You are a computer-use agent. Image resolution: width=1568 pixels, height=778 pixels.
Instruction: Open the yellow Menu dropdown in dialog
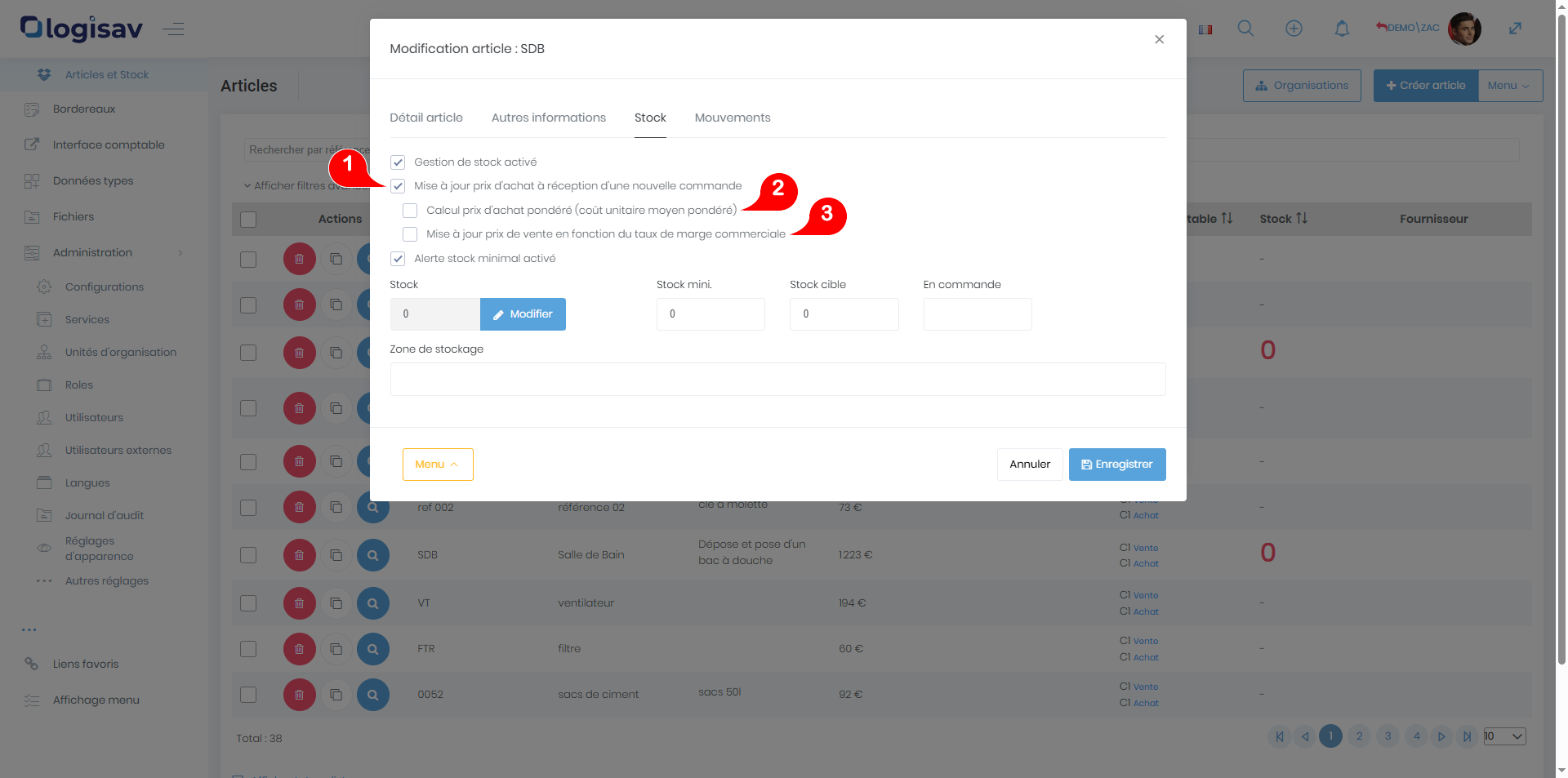pos(437,465)
